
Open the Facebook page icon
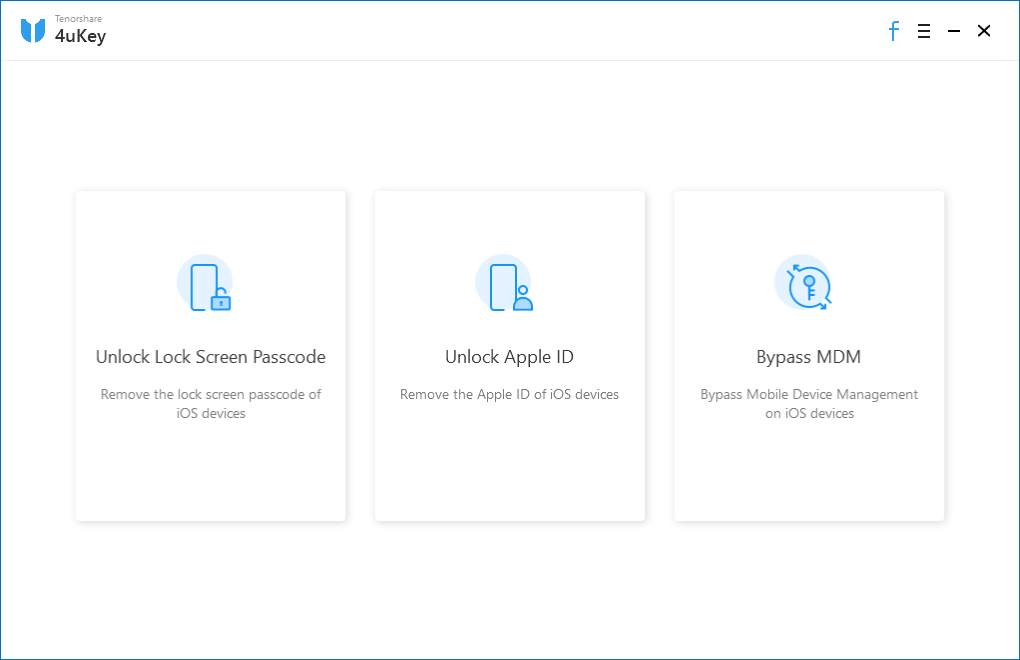click(x=894, y=31)
